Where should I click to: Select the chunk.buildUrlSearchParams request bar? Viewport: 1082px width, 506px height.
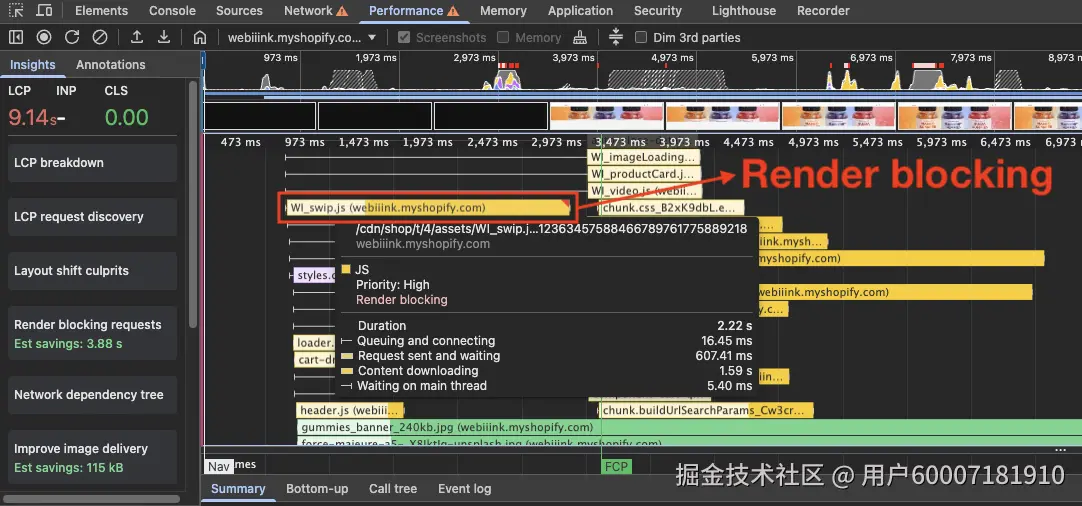pos(706,411)
